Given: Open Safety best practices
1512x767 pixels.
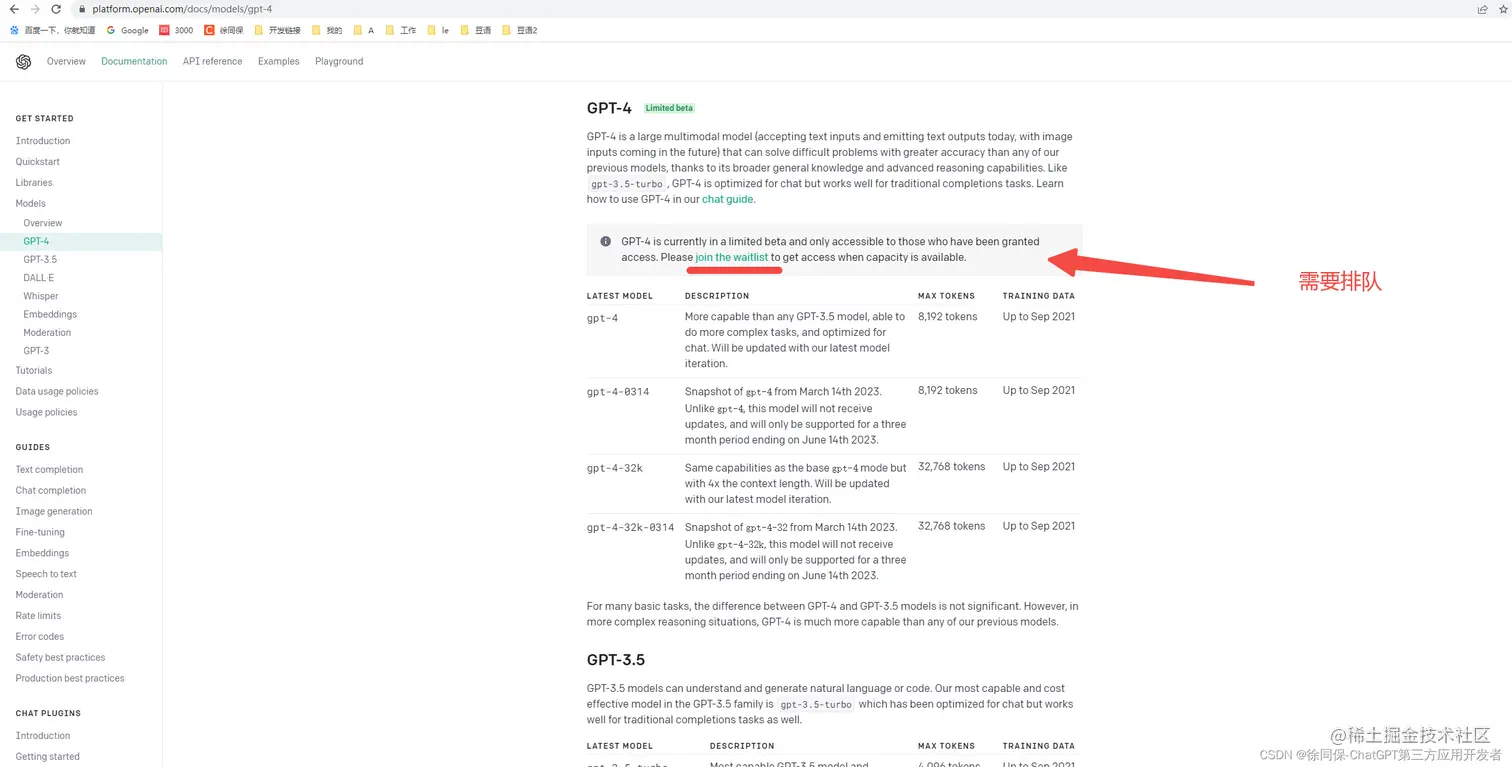Looking at the screenshot, I should (60, 657).
